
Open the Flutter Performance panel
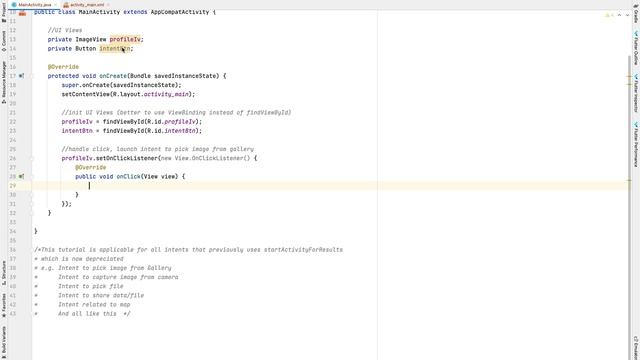tap(636, 144)
